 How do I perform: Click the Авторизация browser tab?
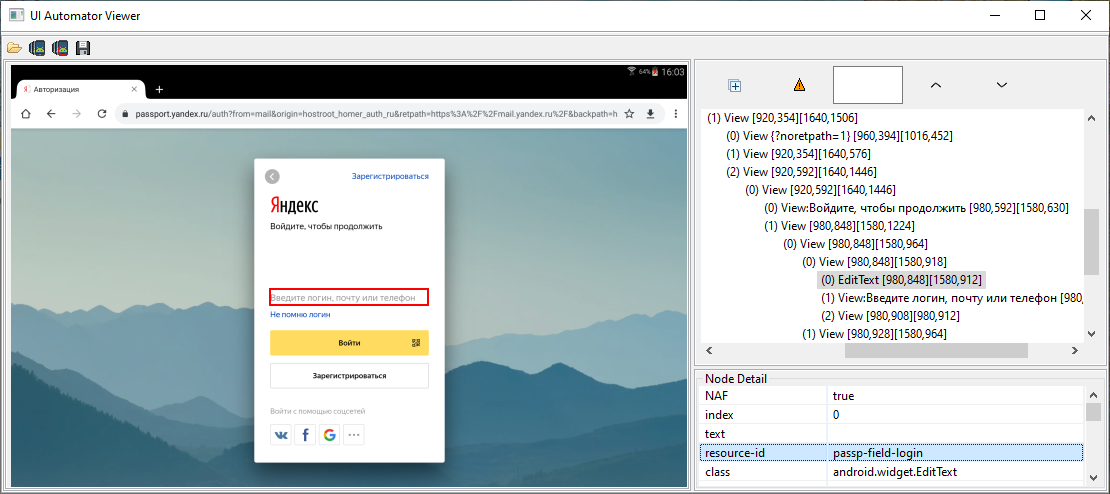79,90
